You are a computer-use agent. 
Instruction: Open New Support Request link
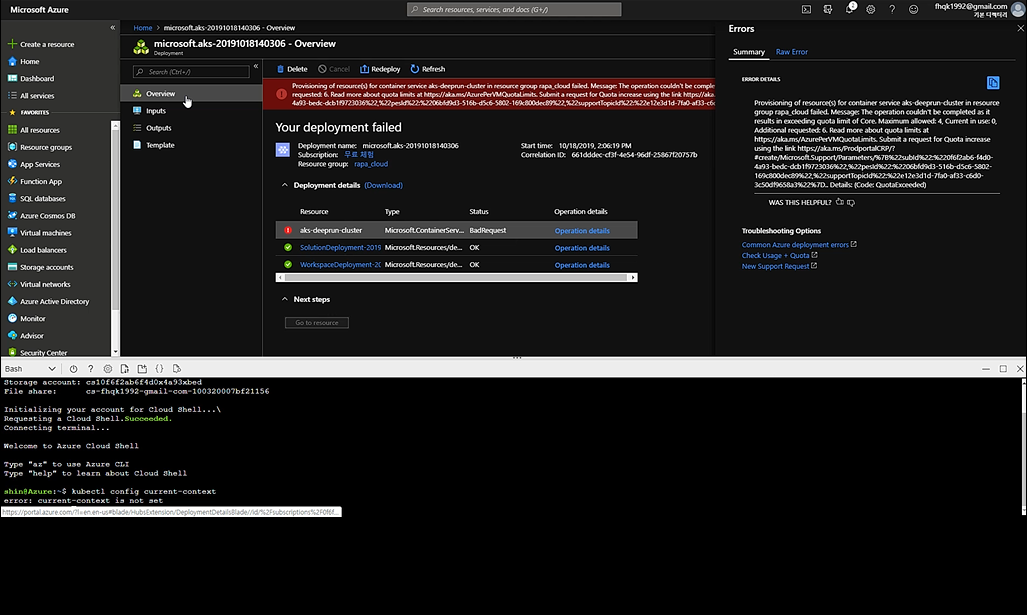click(x=775, y=266)
